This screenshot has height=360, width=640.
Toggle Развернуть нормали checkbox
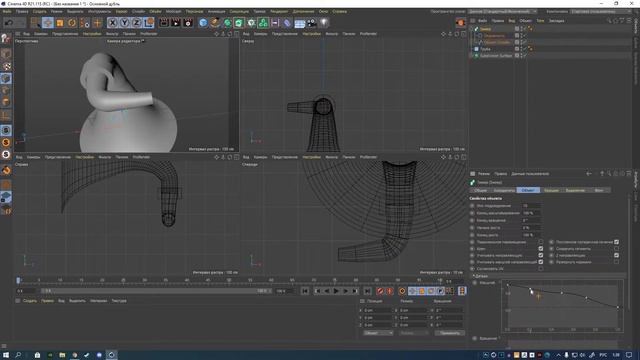(x=616, y=262)
